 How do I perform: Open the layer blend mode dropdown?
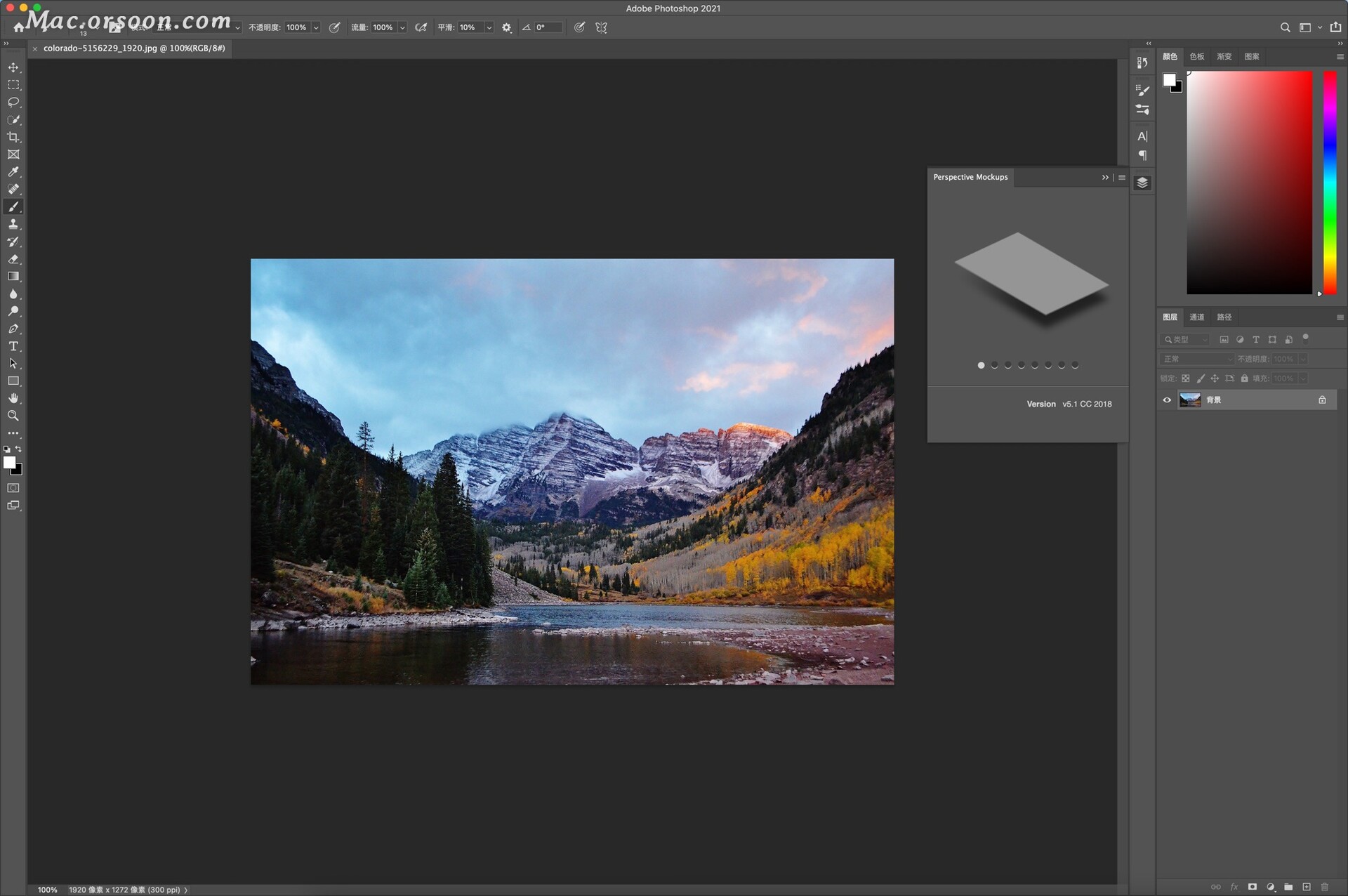coord(1197,358)
